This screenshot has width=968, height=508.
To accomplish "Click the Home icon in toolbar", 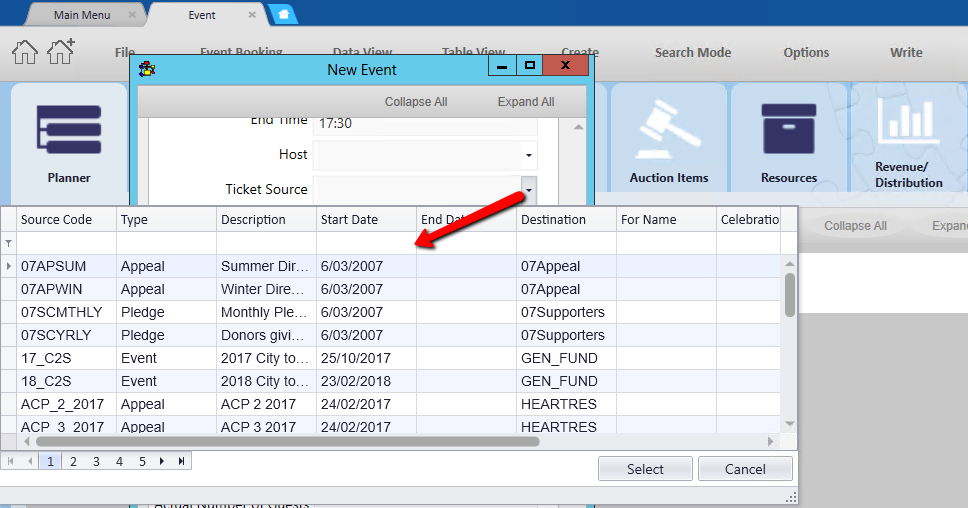I will point(25,52).
